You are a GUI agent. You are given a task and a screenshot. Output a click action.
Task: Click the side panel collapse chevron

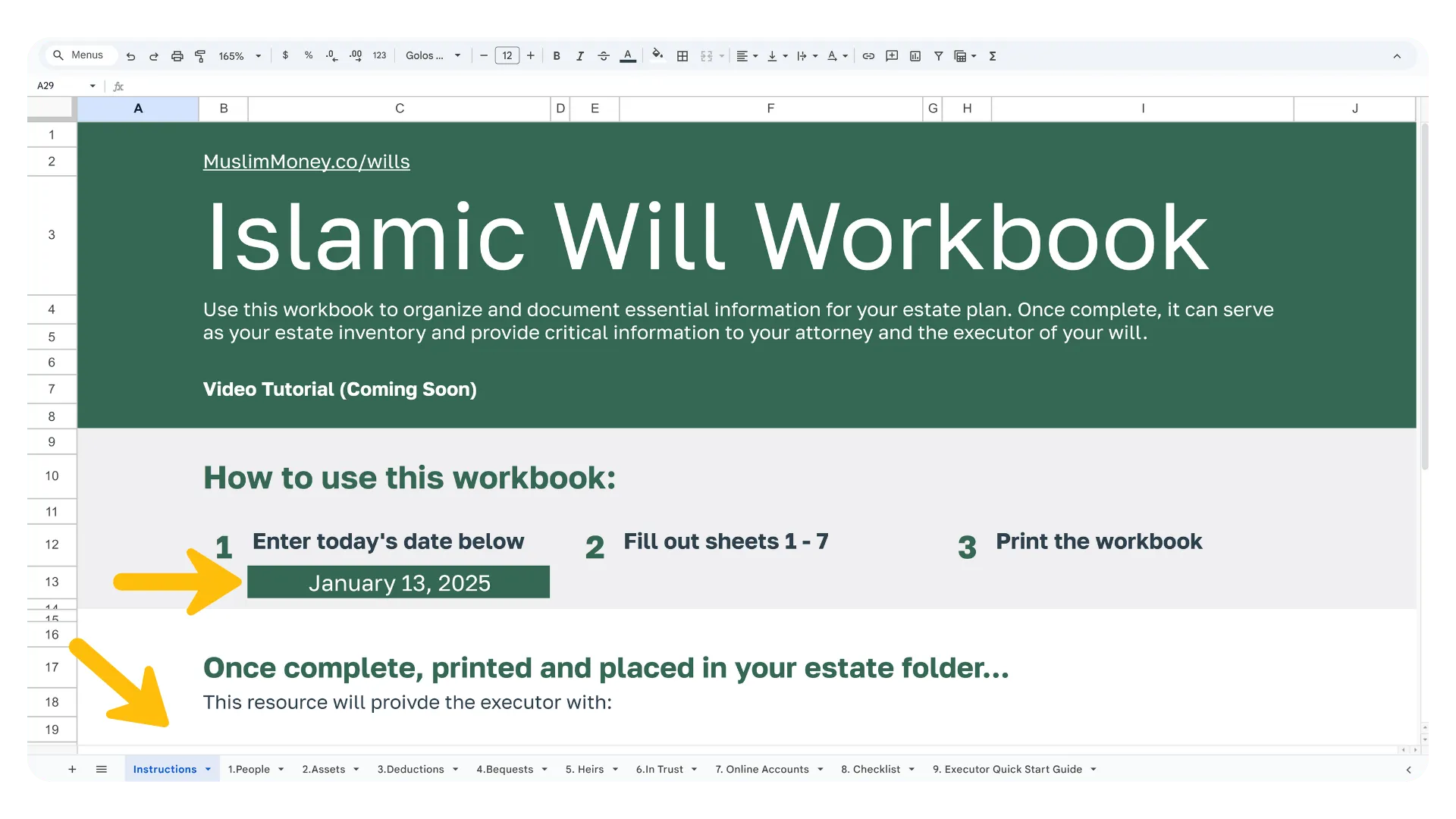click(1408, 769)
